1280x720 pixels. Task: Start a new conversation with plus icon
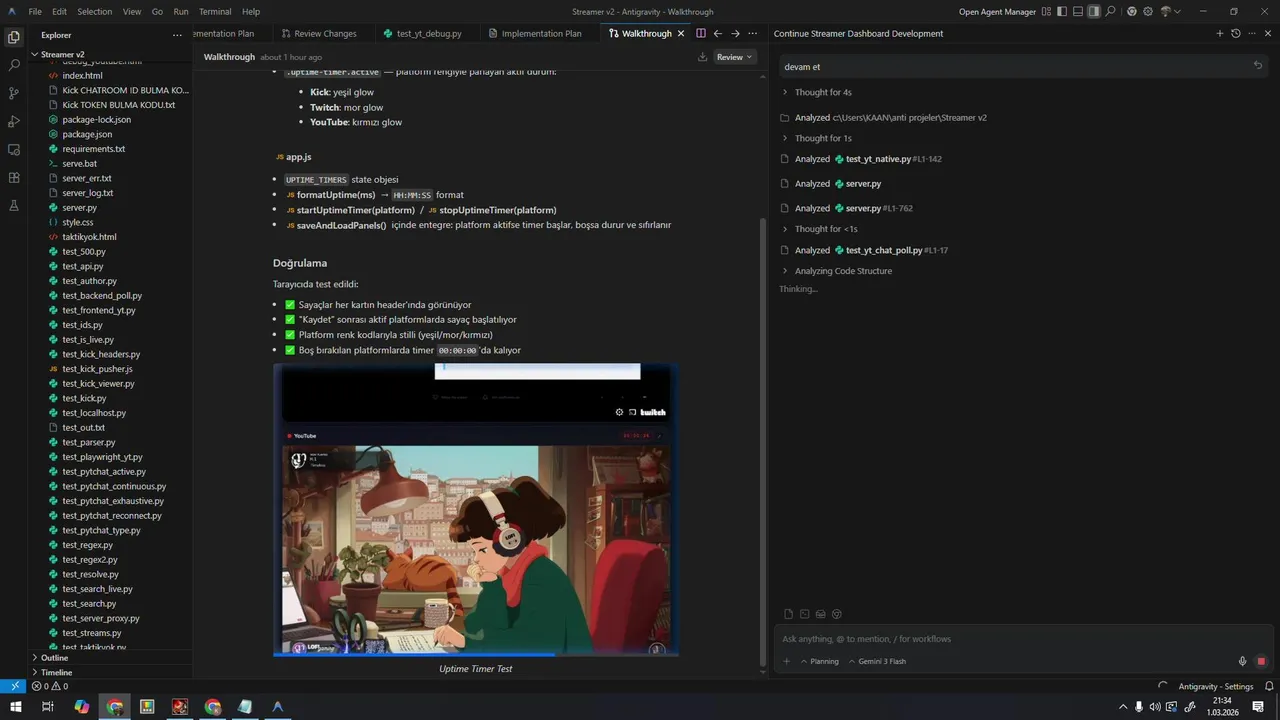click(x=1219, y=33)
